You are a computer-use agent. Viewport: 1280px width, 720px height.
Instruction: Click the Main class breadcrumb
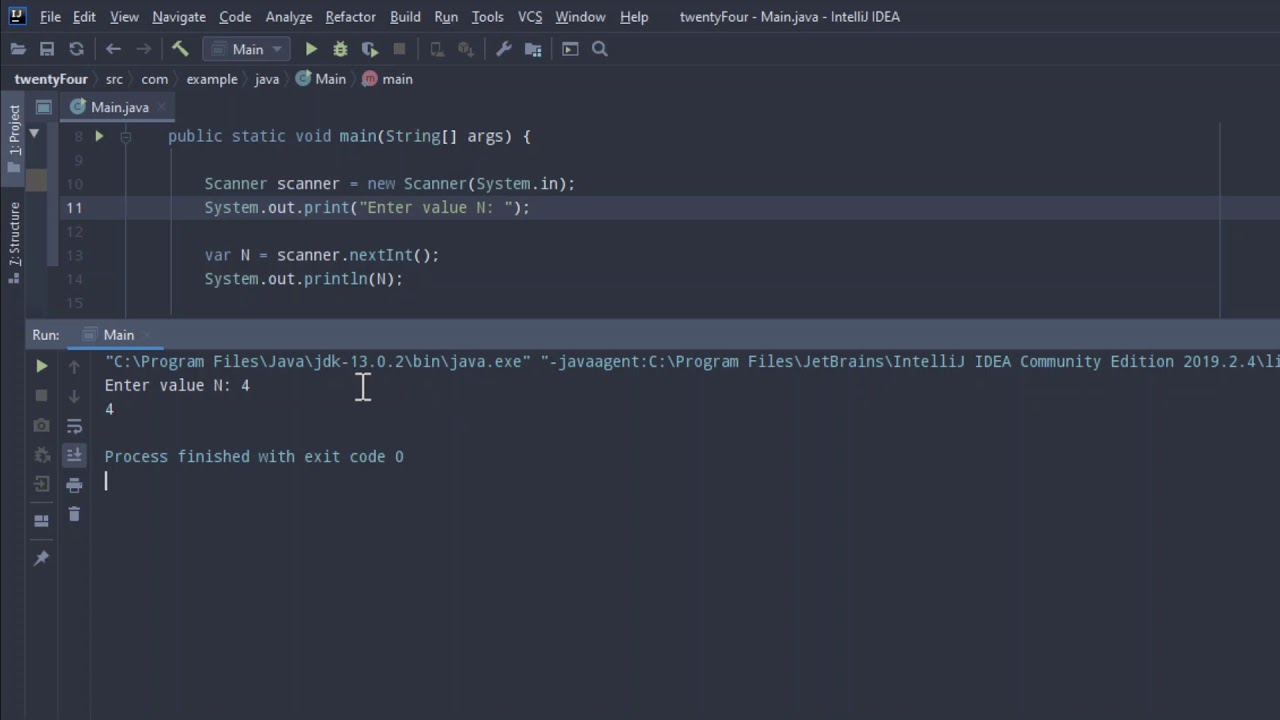321,79
